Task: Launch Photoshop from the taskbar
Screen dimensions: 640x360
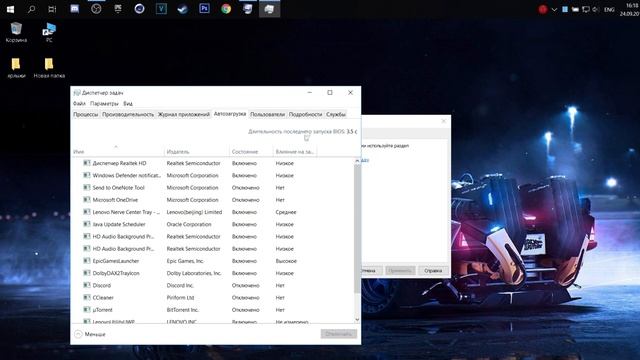Action: (x=204, y=9)
